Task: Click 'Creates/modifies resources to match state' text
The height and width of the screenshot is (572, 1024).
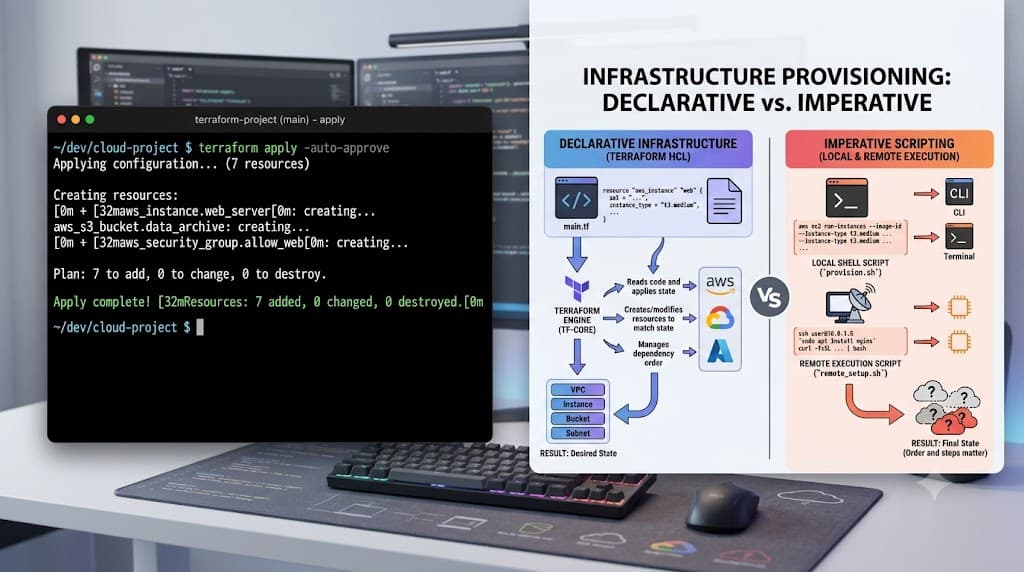Action: [x=653, y=319]
